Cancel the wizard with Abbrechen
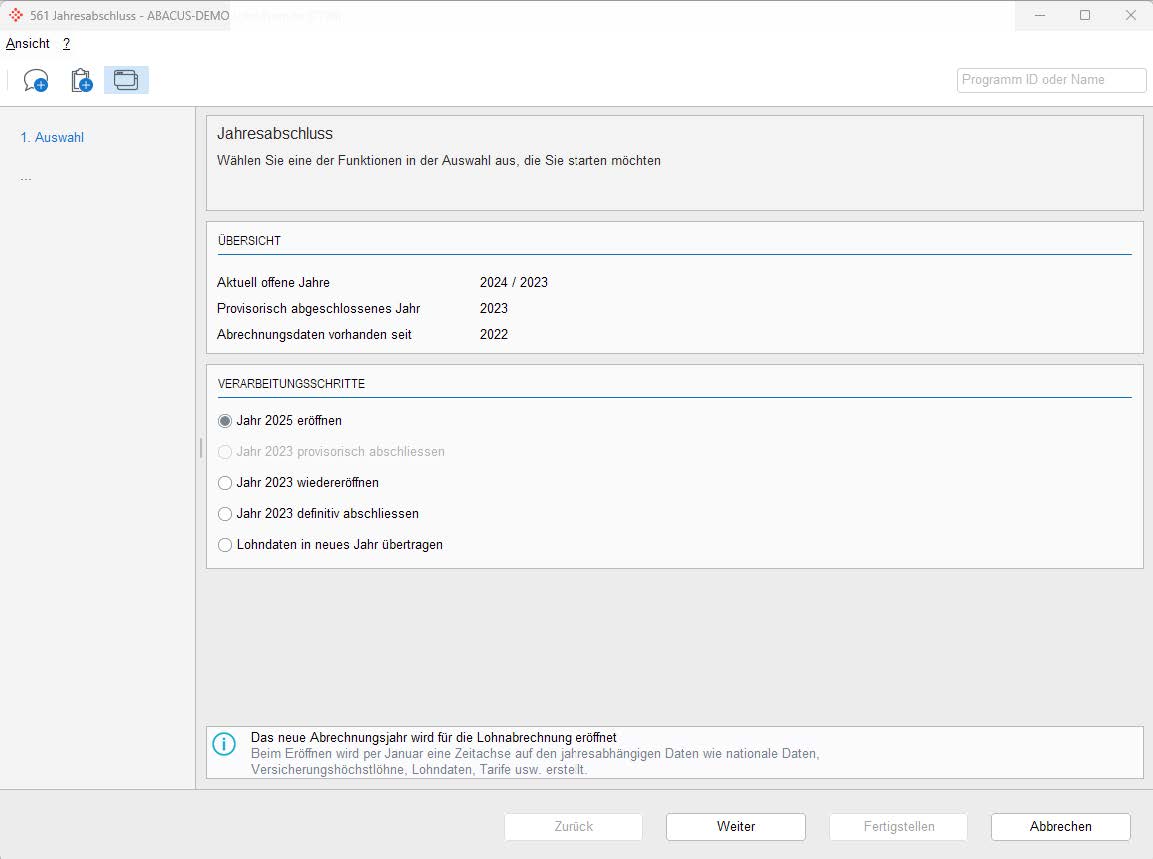The width and height of the screenshot is (1153, 859). pyautogui.click(x=1060, y=827)
